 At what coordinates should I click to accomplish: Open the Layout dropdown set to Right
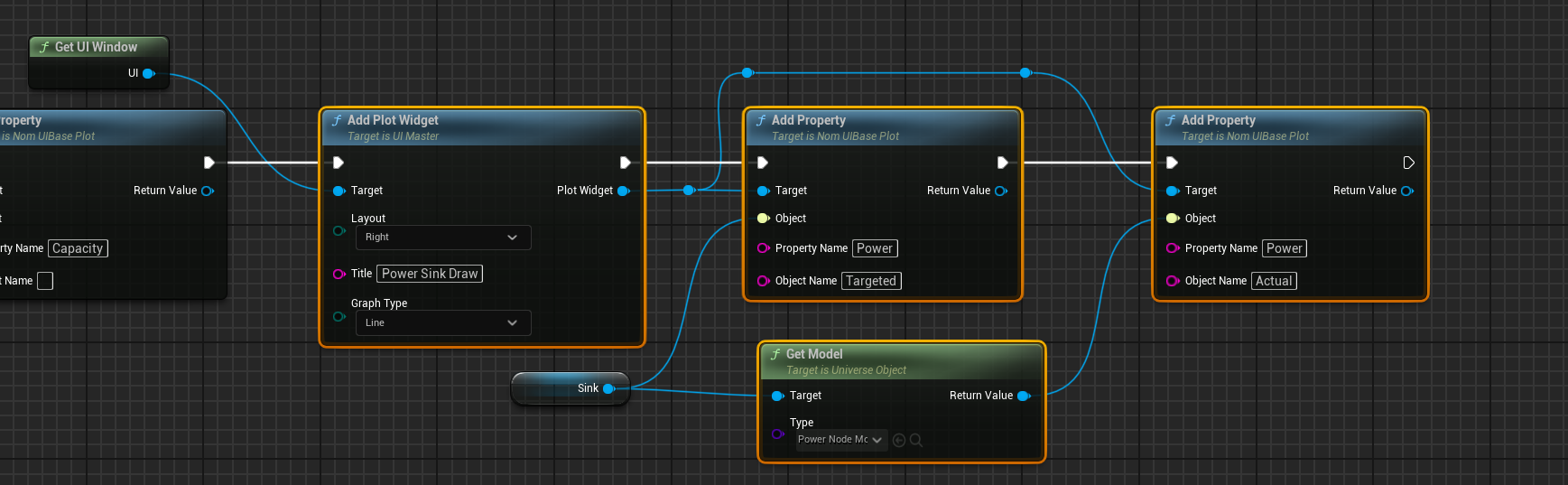click(441, 238)
